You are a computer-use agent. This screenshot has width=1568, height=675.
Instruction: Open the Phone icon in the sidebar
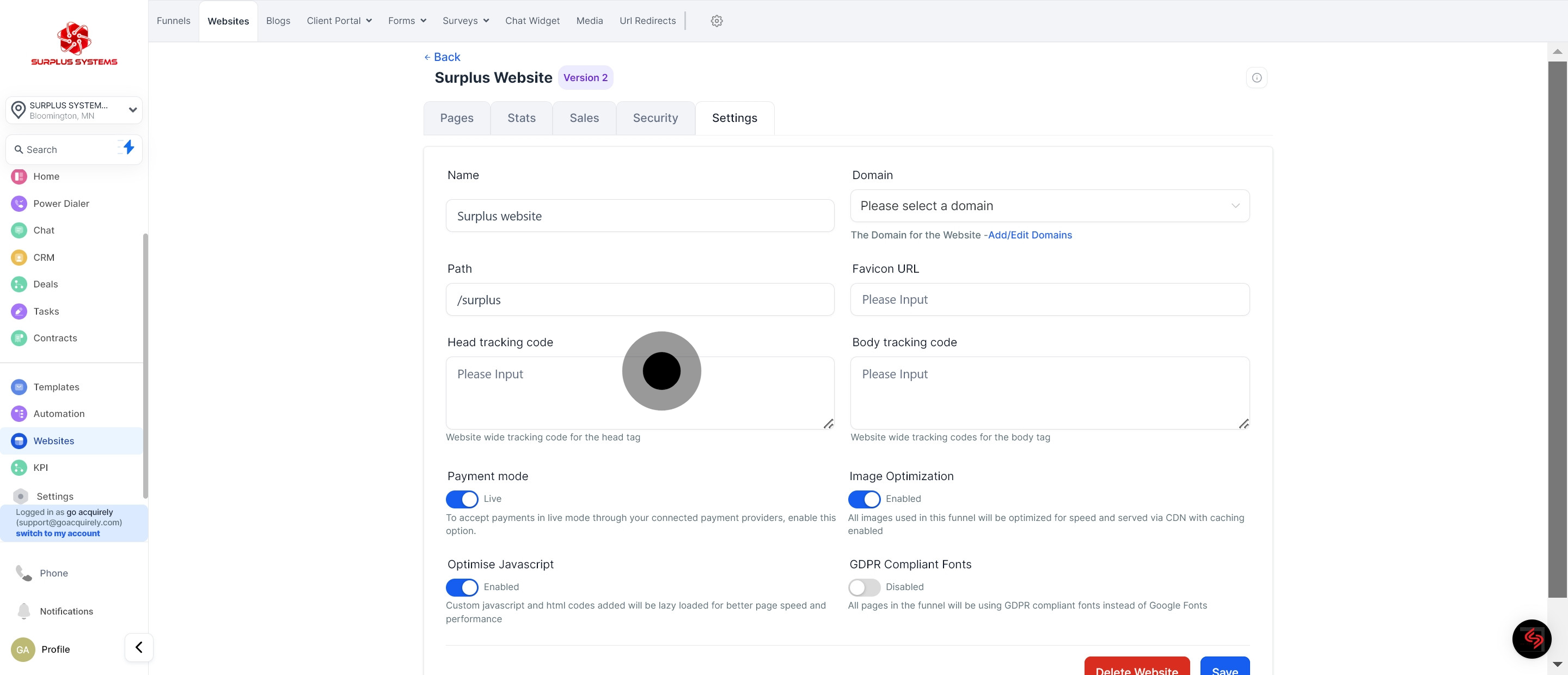[24, 573]
